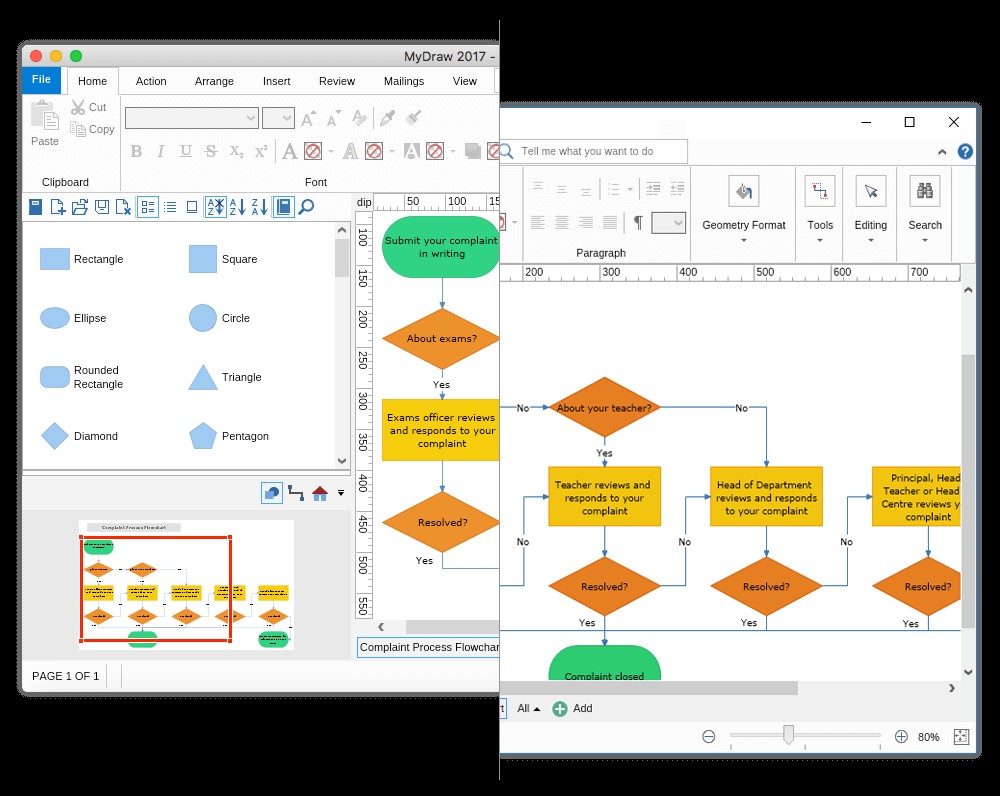1000x796 pixels.
Task: Click the shapes panel icon below library
Action: click(x=272, y=493)
